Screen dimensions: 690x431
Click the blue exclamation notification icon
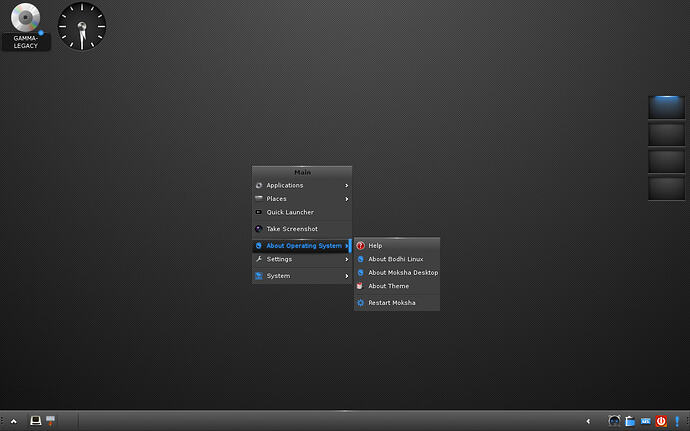pos(677,421)
